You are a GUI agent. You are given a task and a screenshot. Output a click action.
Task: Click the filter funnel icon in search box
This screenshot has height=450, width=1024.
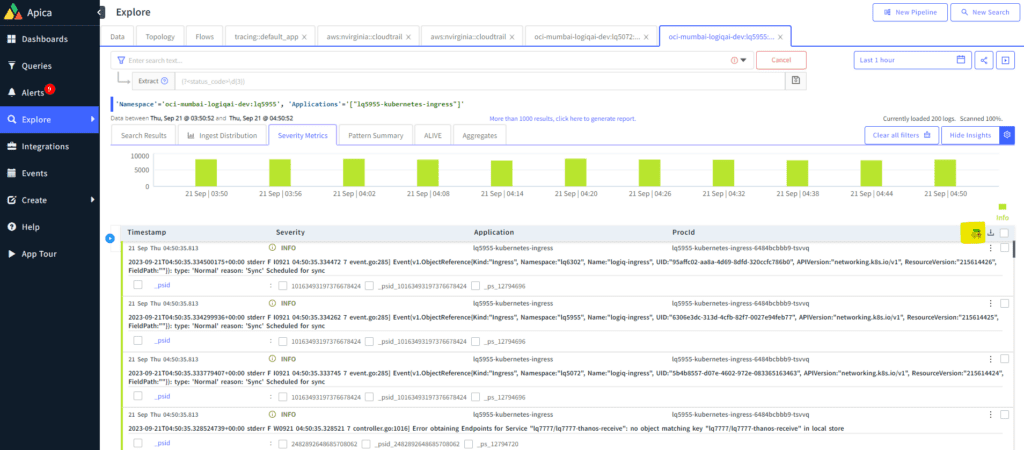(121, 60)
